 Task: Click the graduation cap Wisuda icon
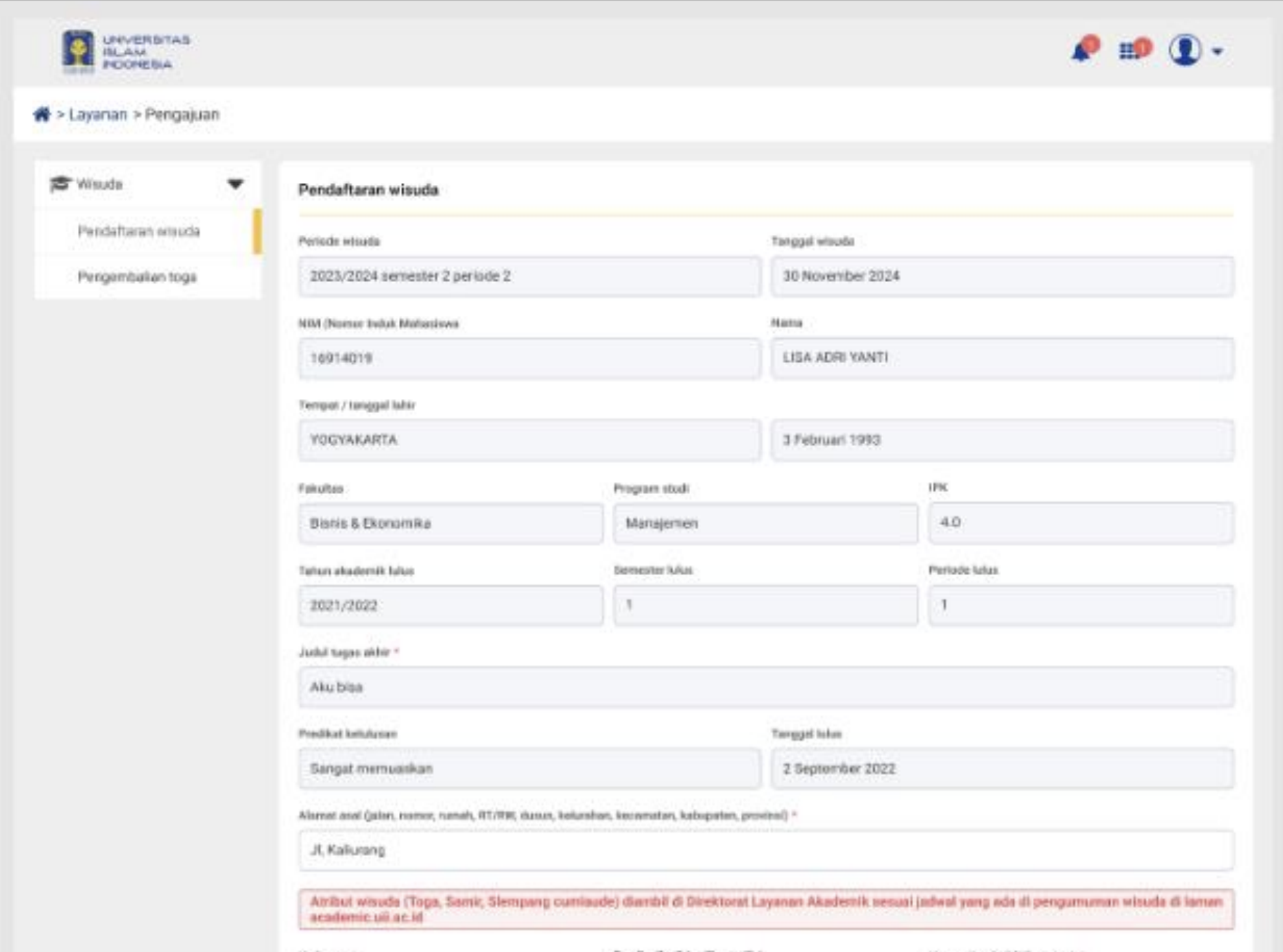(x=60, y=184)
